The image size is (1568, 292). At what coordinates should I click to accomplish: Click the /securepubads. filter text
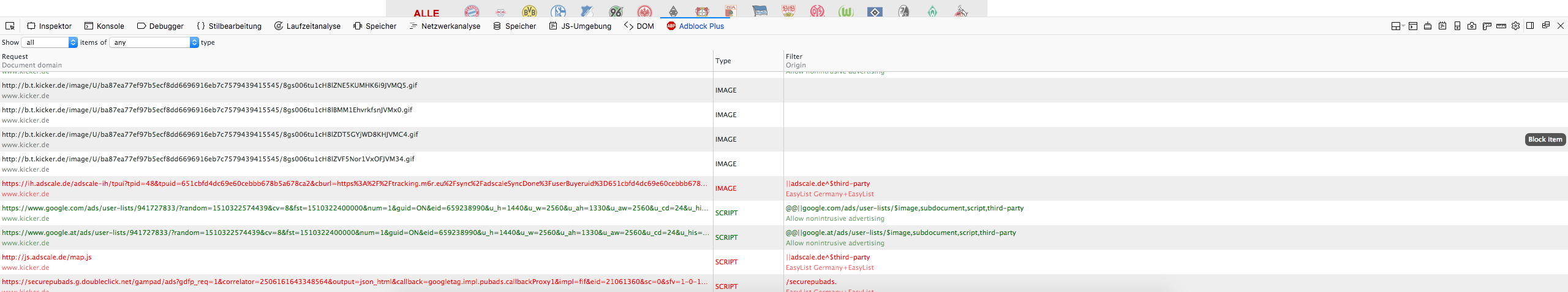tap(811, 282)
